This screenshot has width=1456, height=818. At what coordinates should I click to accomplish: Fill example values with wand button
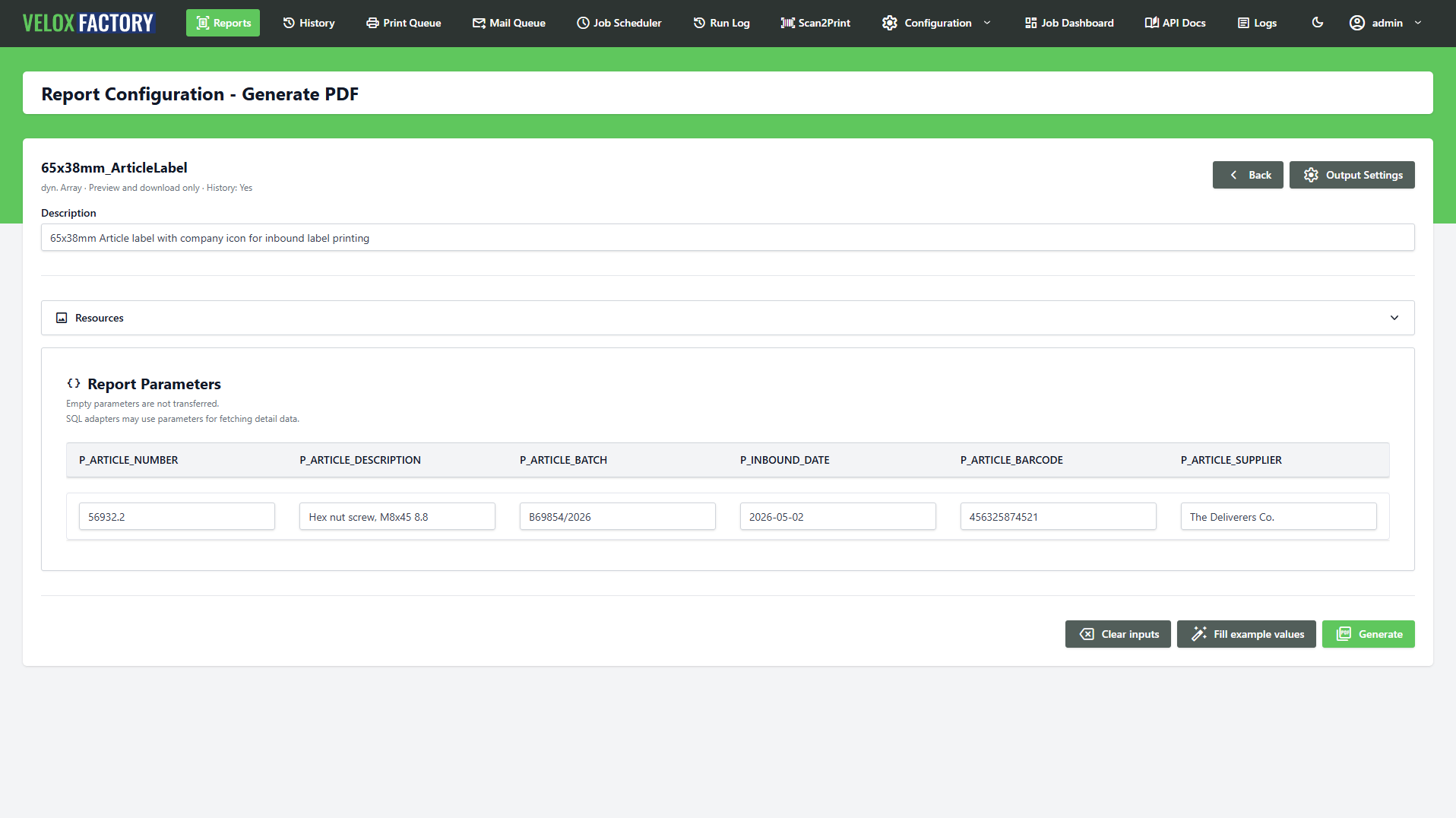click(x=1246, y=634)
